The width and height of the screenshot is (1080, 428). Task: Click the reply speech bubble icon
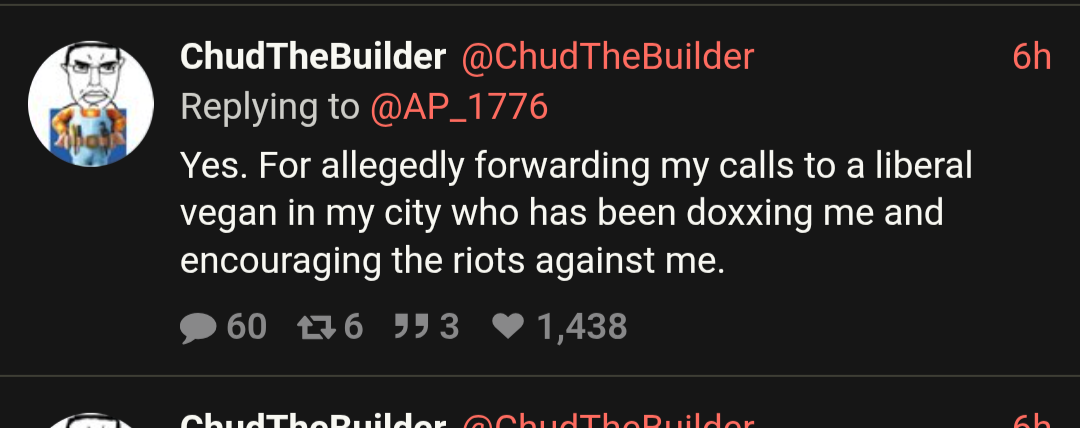199,327
